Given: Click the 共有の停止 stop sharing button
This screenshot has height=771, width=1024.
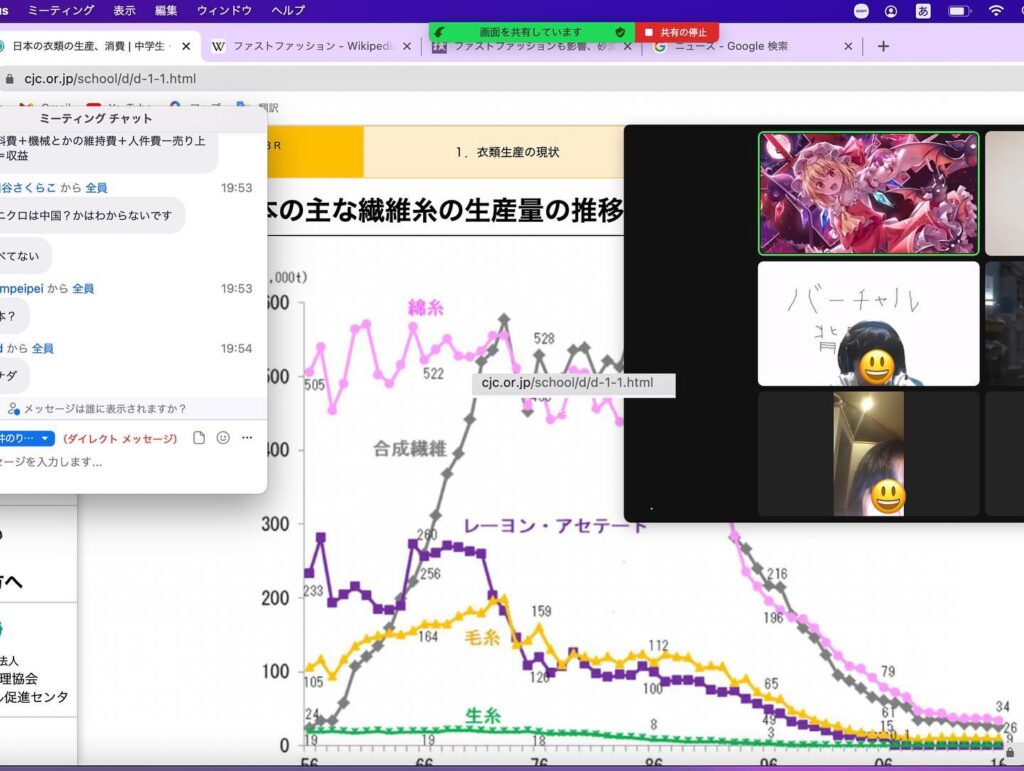Looking at the screenshot, I should (677, 32).
